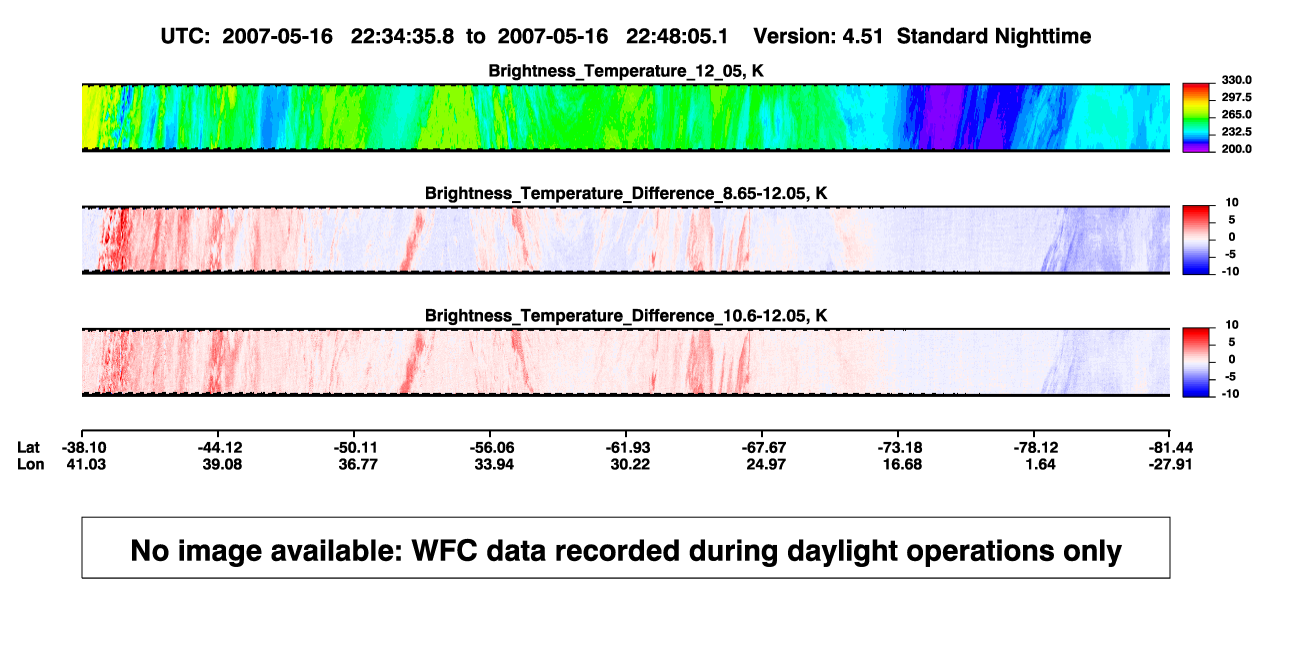Image resolution: width=1300 pixels, height=667 pixels.
Task: Select the Brightness_Temperature_12_05, K title
Action: click(x=626, y=71)
